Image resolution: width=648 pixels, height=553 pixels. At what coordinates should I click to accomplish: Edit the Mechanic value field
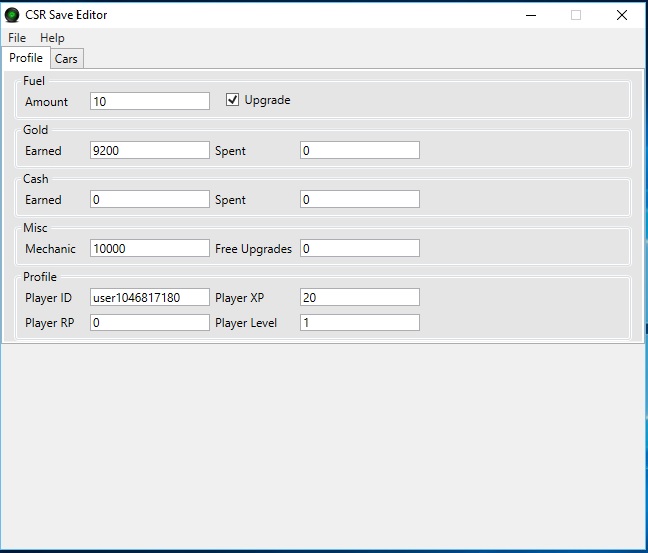[x=149, y=248]
